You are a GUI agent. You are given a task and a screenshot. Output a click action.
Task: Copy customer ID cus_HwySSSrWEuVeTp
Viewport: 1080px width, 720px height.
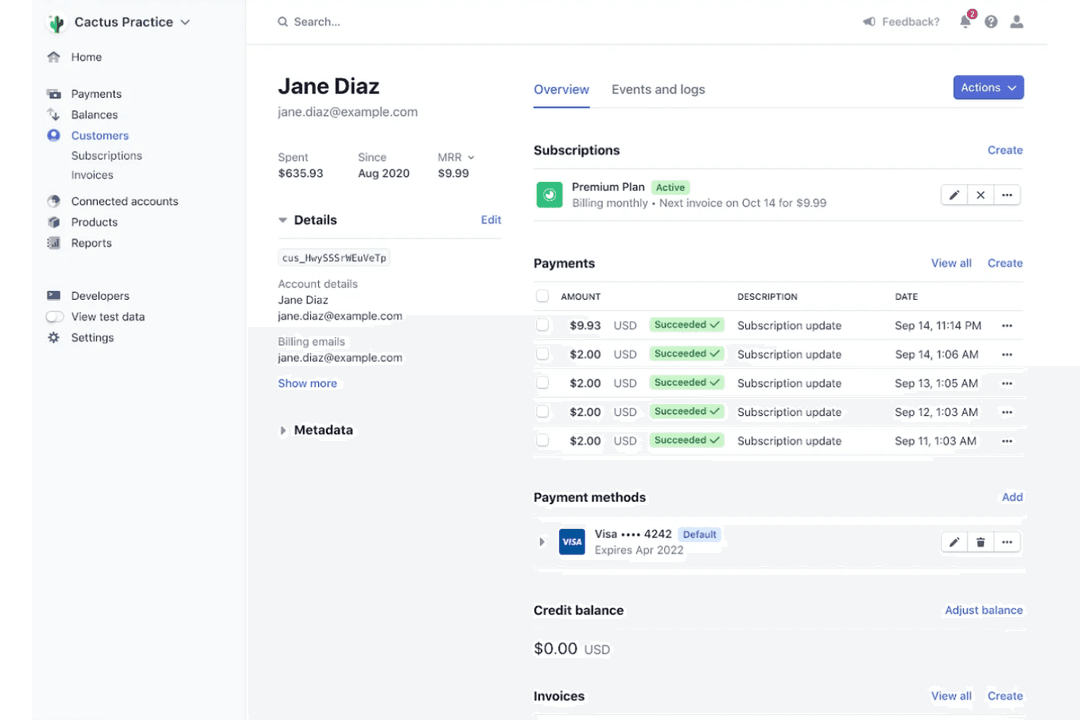click(334, 258)
